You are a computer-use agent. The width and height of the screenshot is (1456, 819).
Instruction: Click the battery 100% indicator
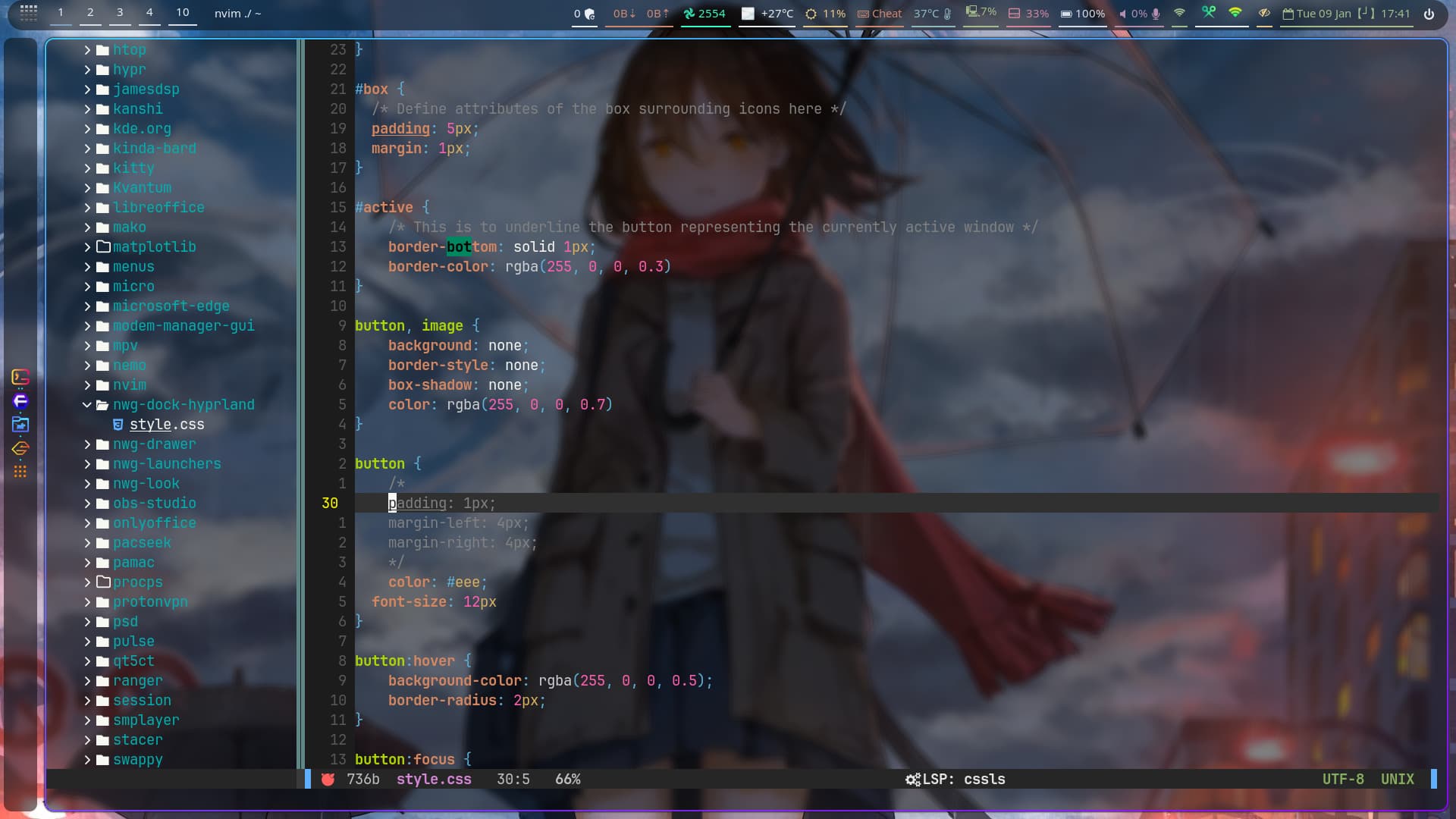coord(1083,14)
